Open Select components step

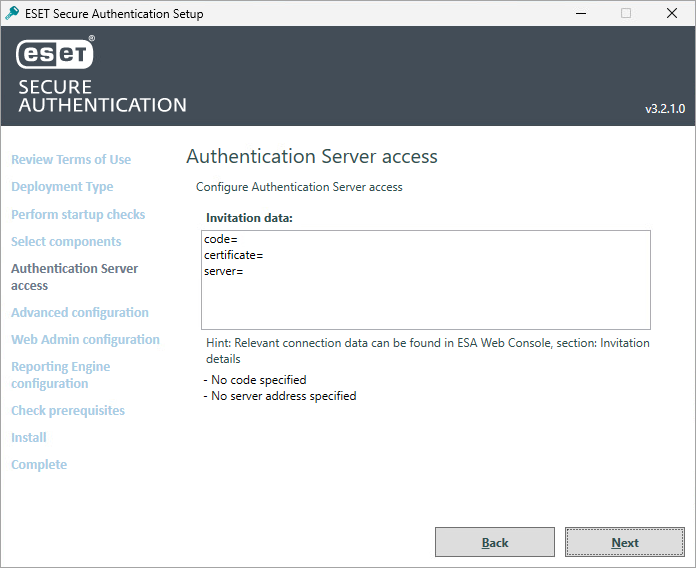(66, 241)
